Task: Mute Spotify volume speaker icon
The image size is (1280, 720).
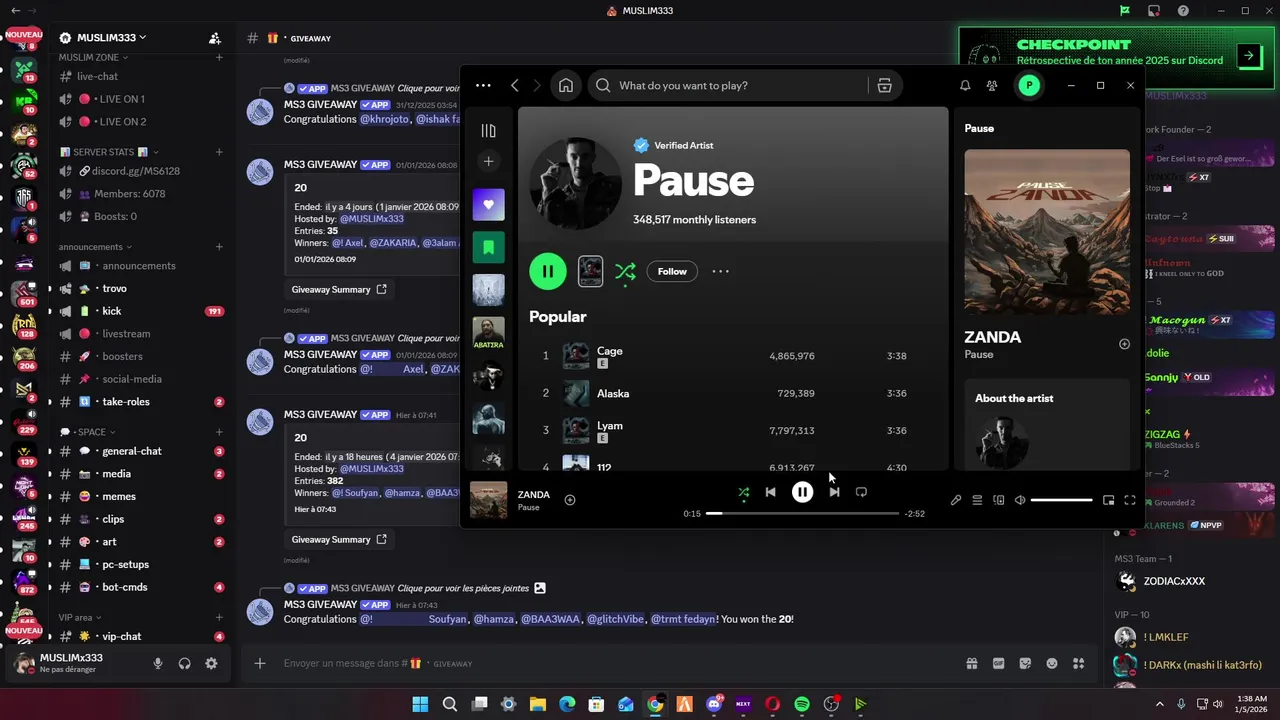Action: tap(1020, 500)
